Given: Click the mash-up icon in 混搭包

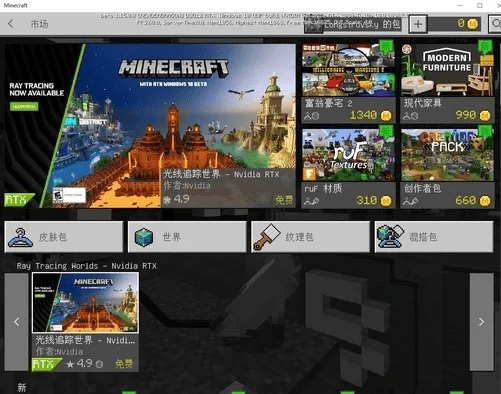Looking at the screenshot, I should point(390,236).
